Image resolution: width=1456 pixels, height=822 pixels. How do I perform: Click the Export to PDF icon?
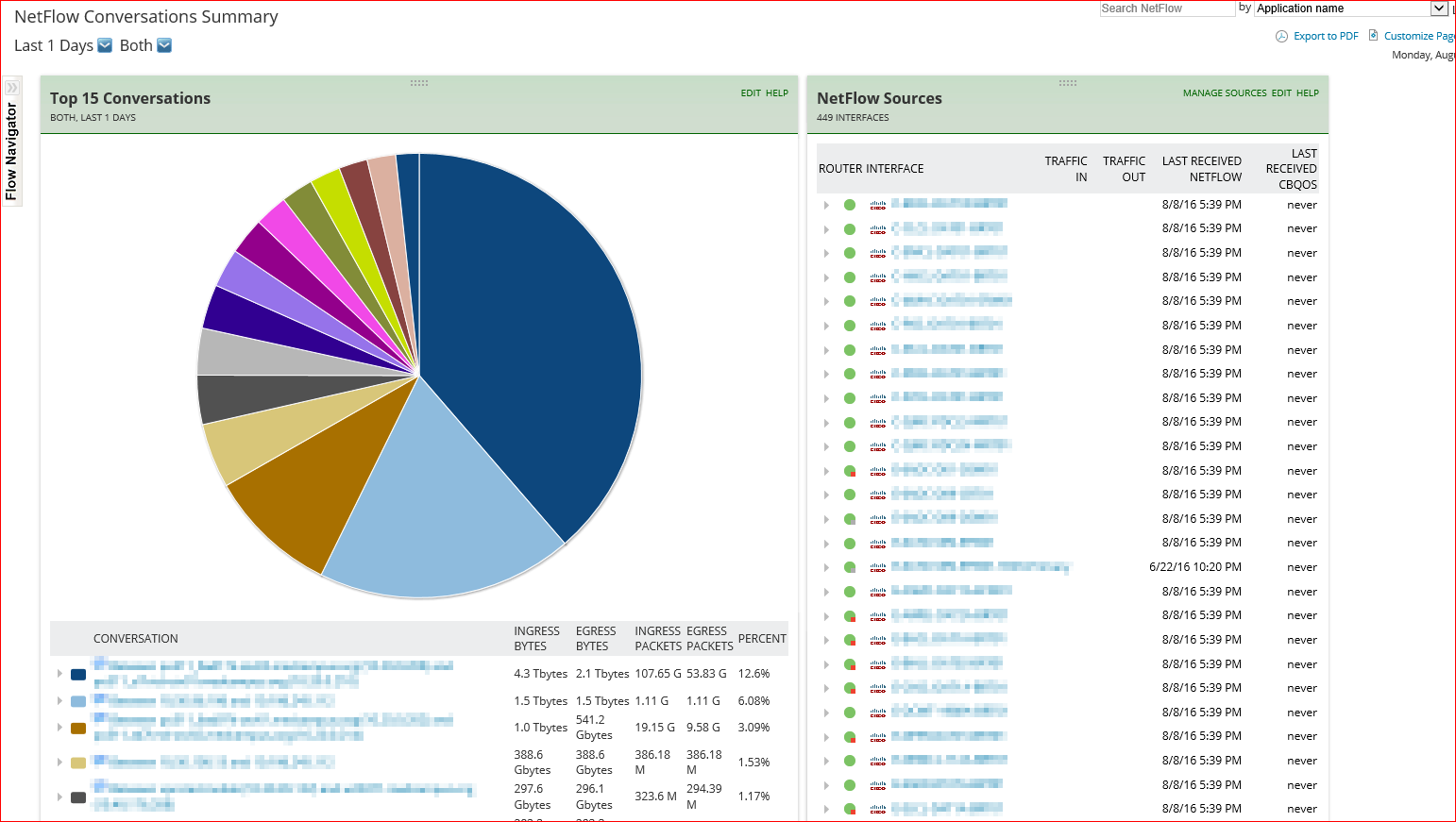coord(1281,37)
